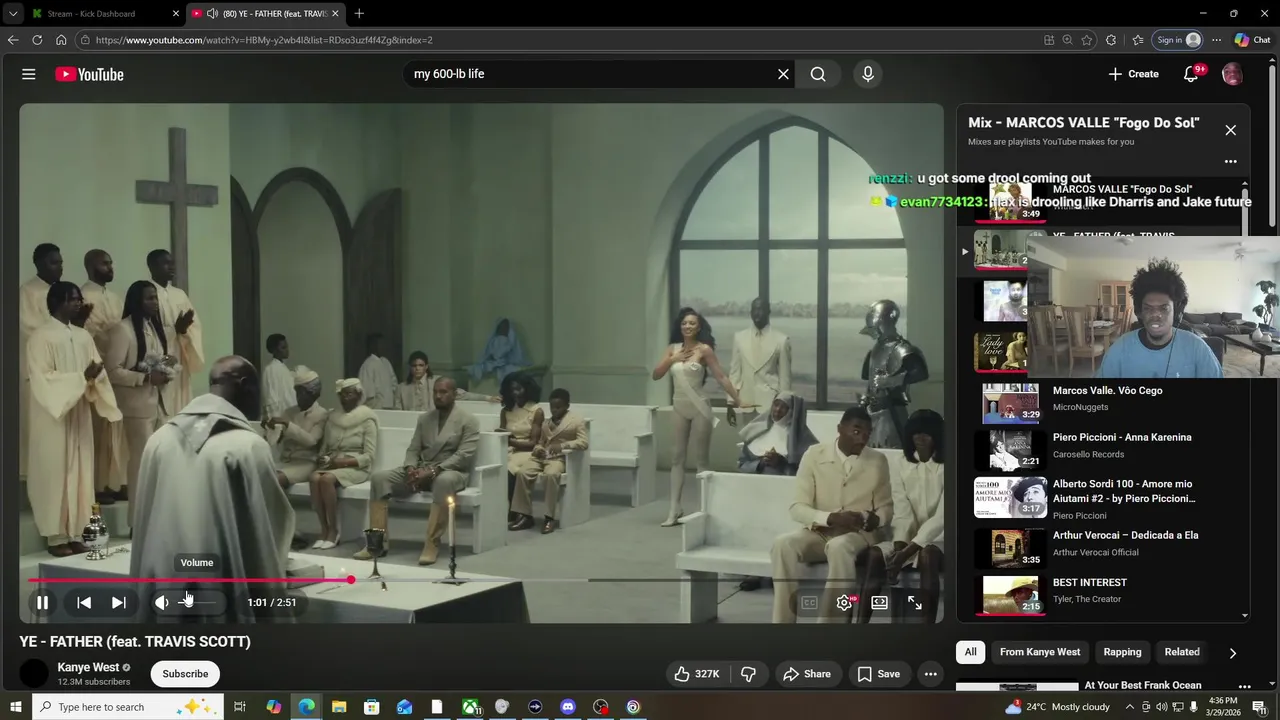
Task: Go back in browser history
Action: [13, 40]
